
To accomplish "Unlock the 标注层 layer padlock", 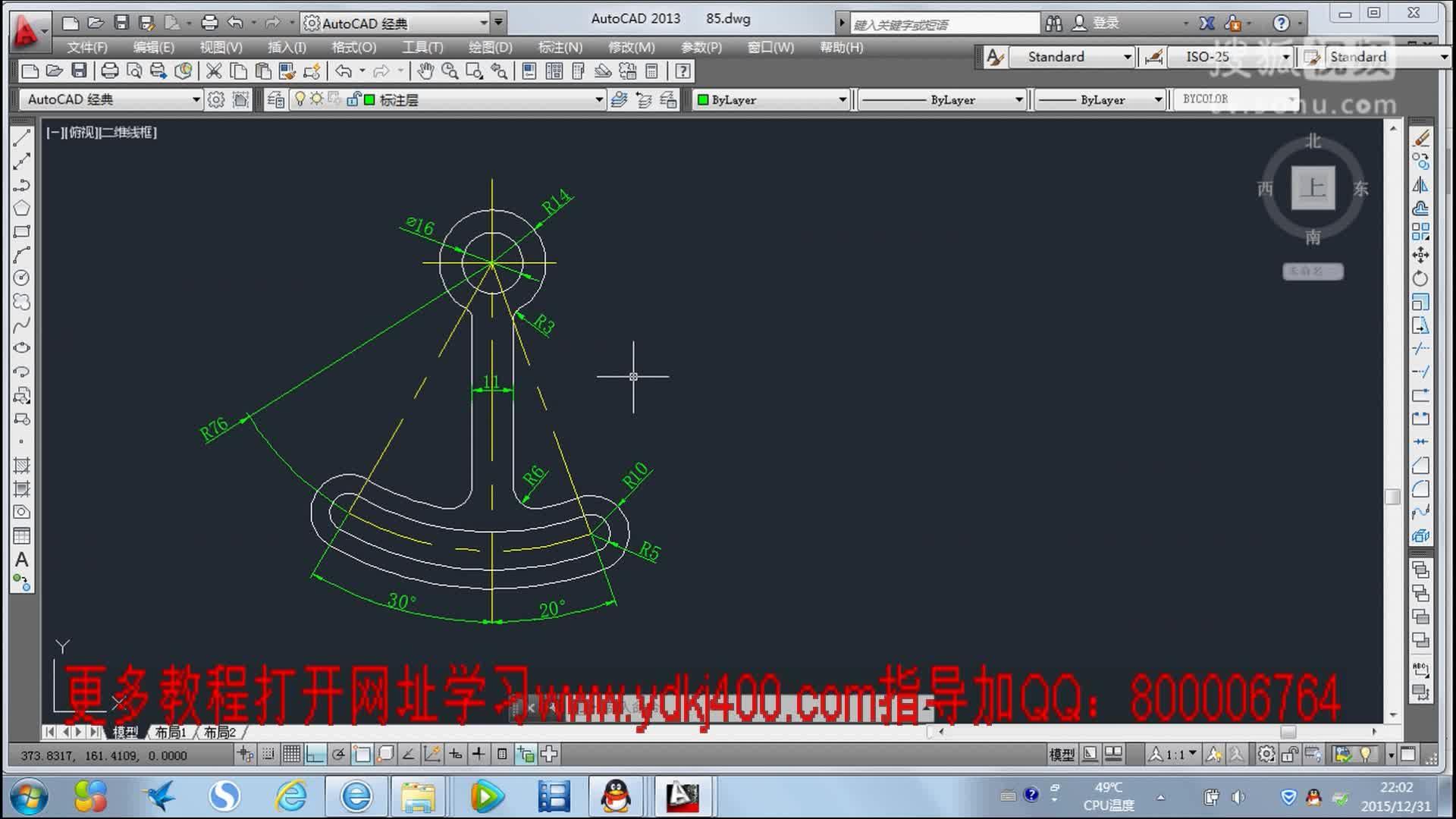I will coord(353,99).
